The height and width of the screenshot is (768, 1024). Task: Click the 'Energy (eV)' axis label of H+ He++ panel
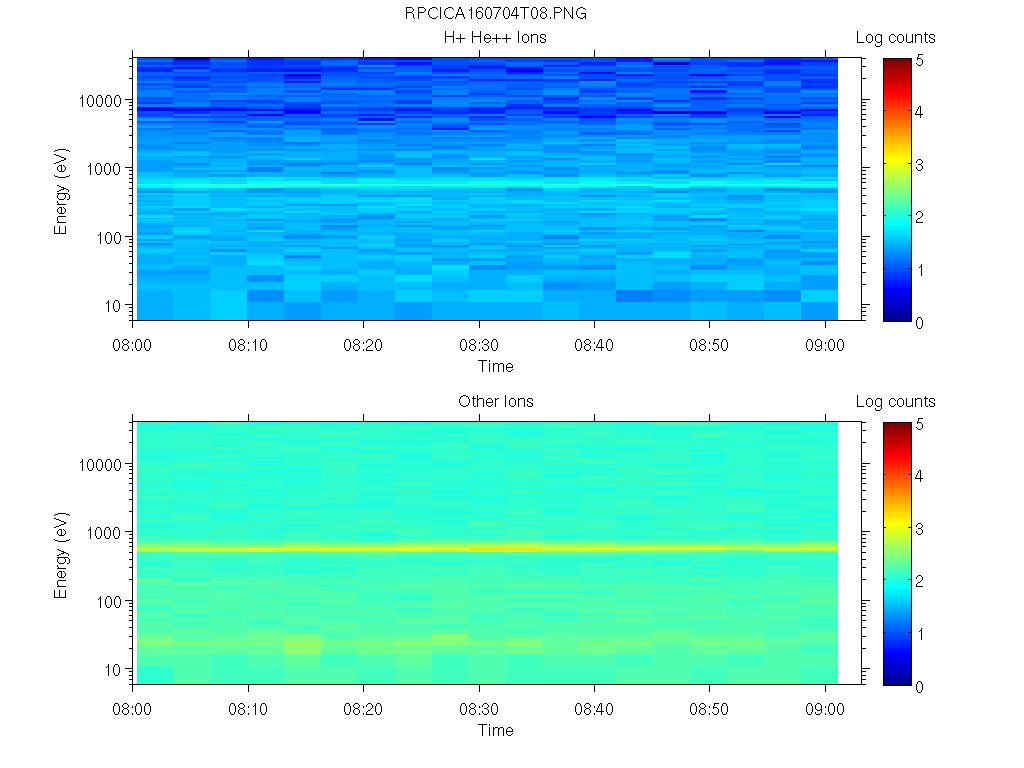point(61,191)
